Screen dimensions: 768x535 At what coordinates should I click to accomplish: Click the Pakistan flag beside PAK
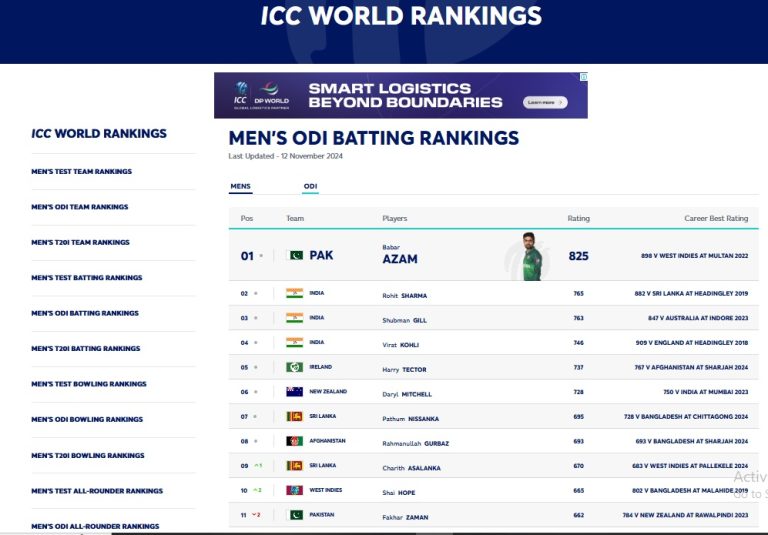295,255
